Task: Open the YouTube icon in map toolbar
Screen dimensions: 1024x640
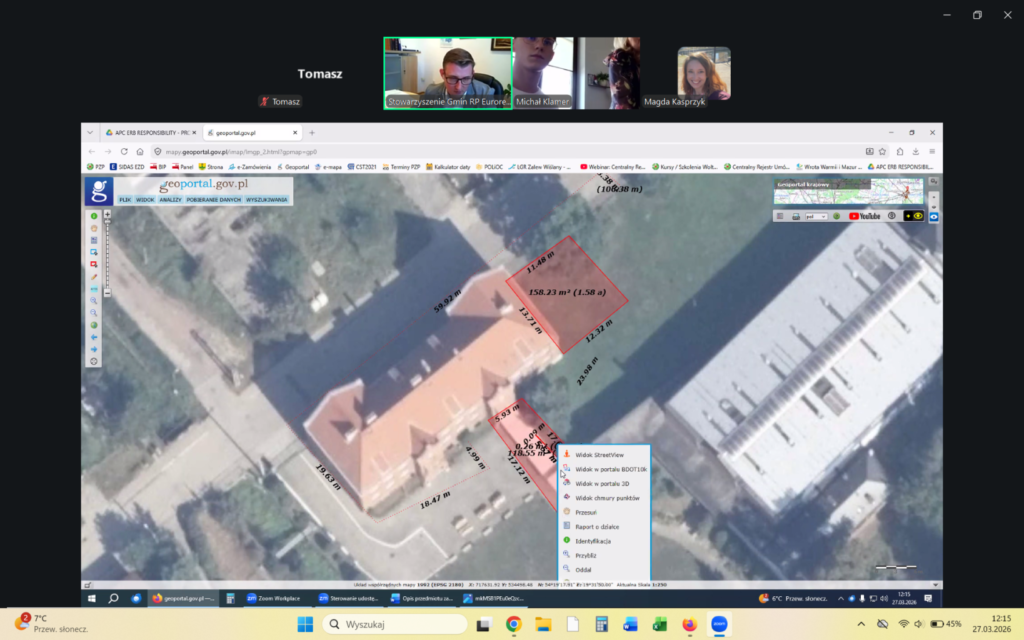Action: pyautogui.click(x=864, y=216)
